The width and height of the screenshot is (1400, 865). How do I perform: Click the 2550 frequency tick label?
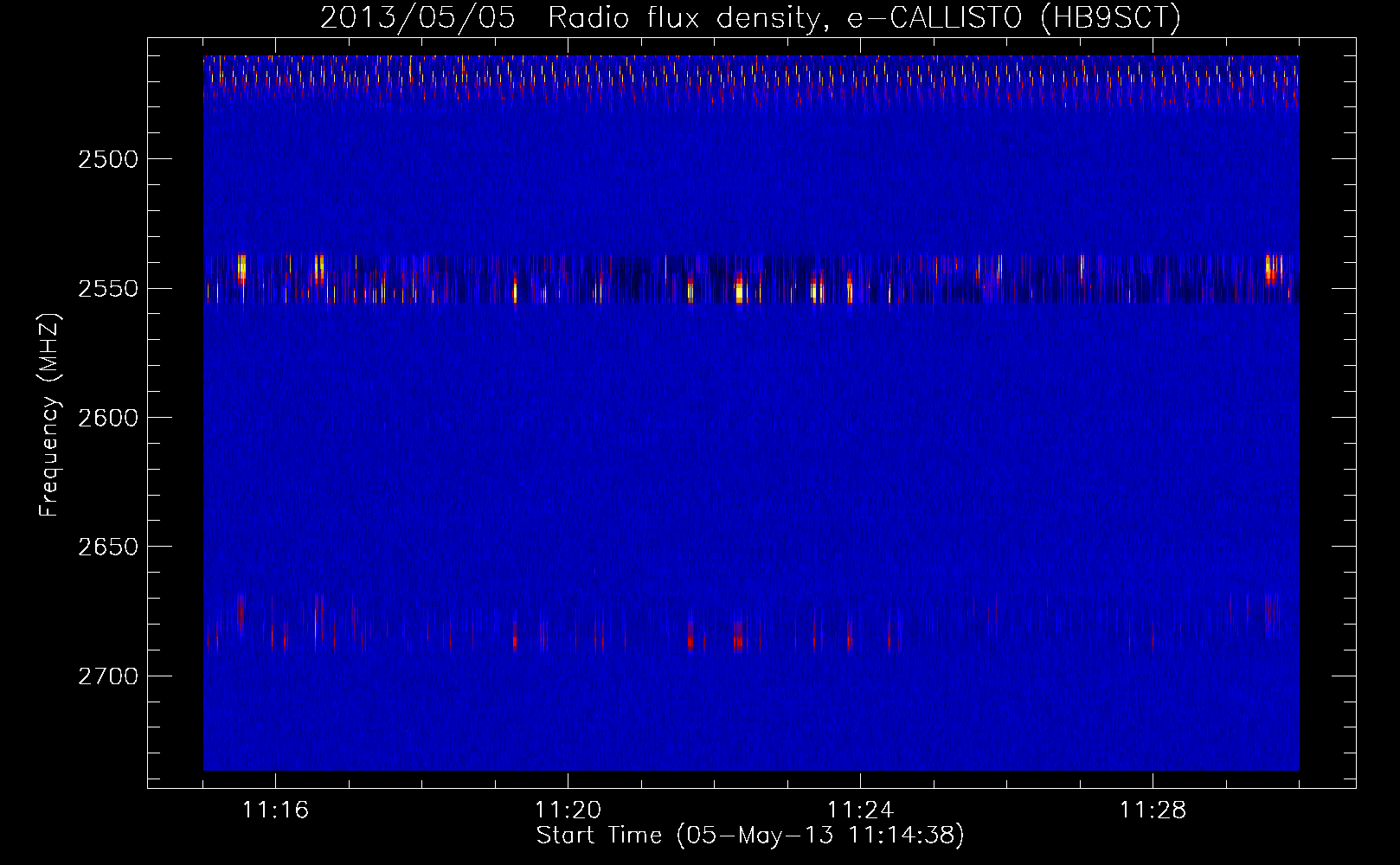click(108, 288)
